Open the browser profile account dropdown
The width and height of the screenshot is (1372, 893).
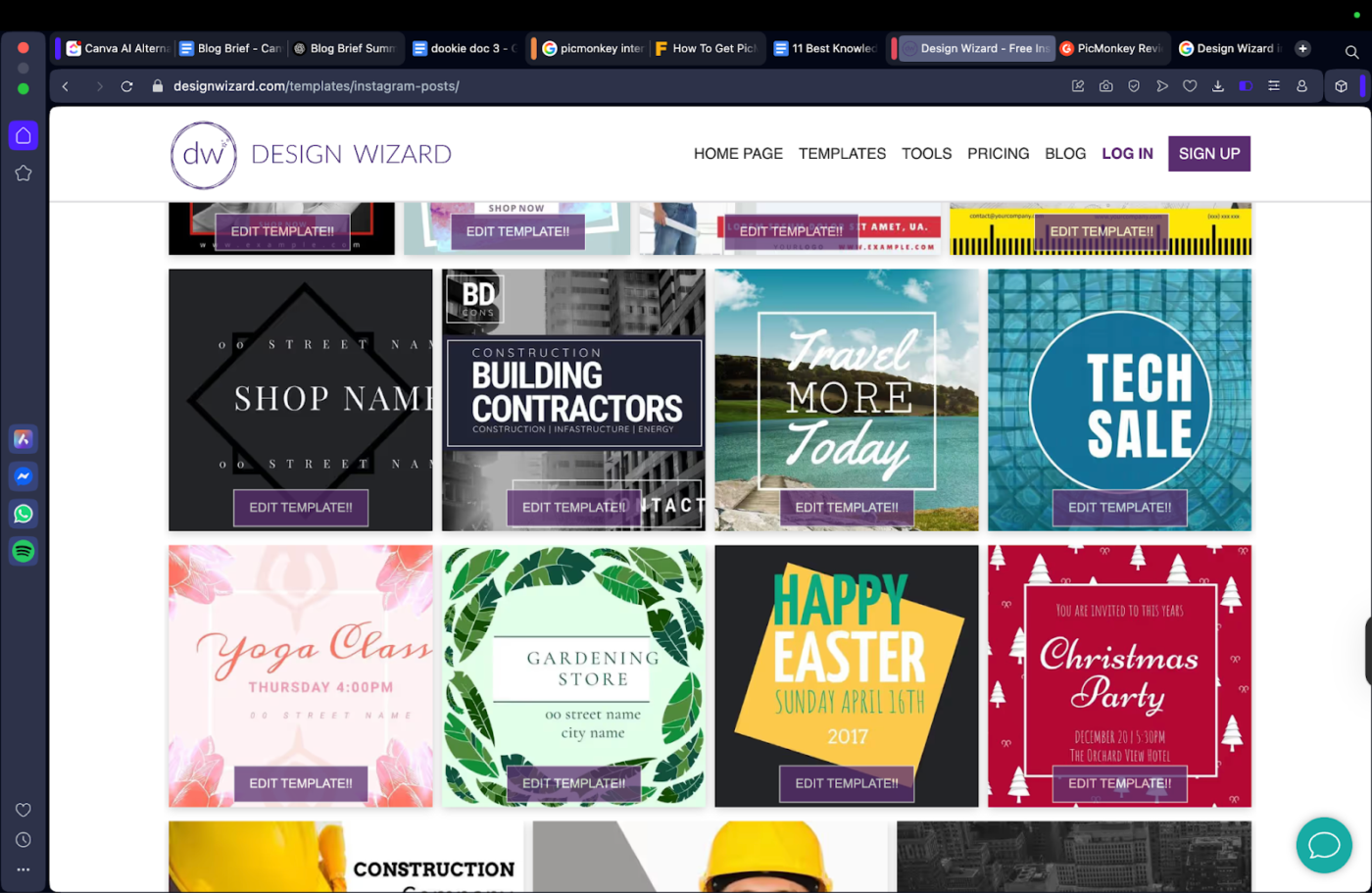[x=1301, y=85]
